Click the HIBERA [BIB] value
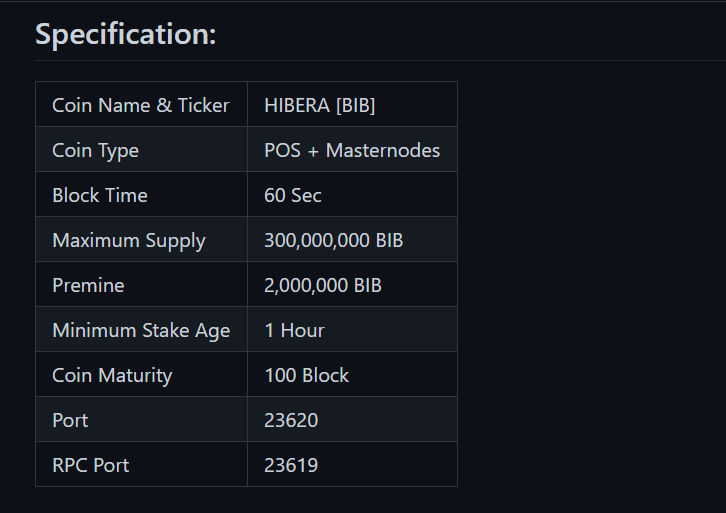This screenshot has height=513, width=726. (x=319, y=106)
